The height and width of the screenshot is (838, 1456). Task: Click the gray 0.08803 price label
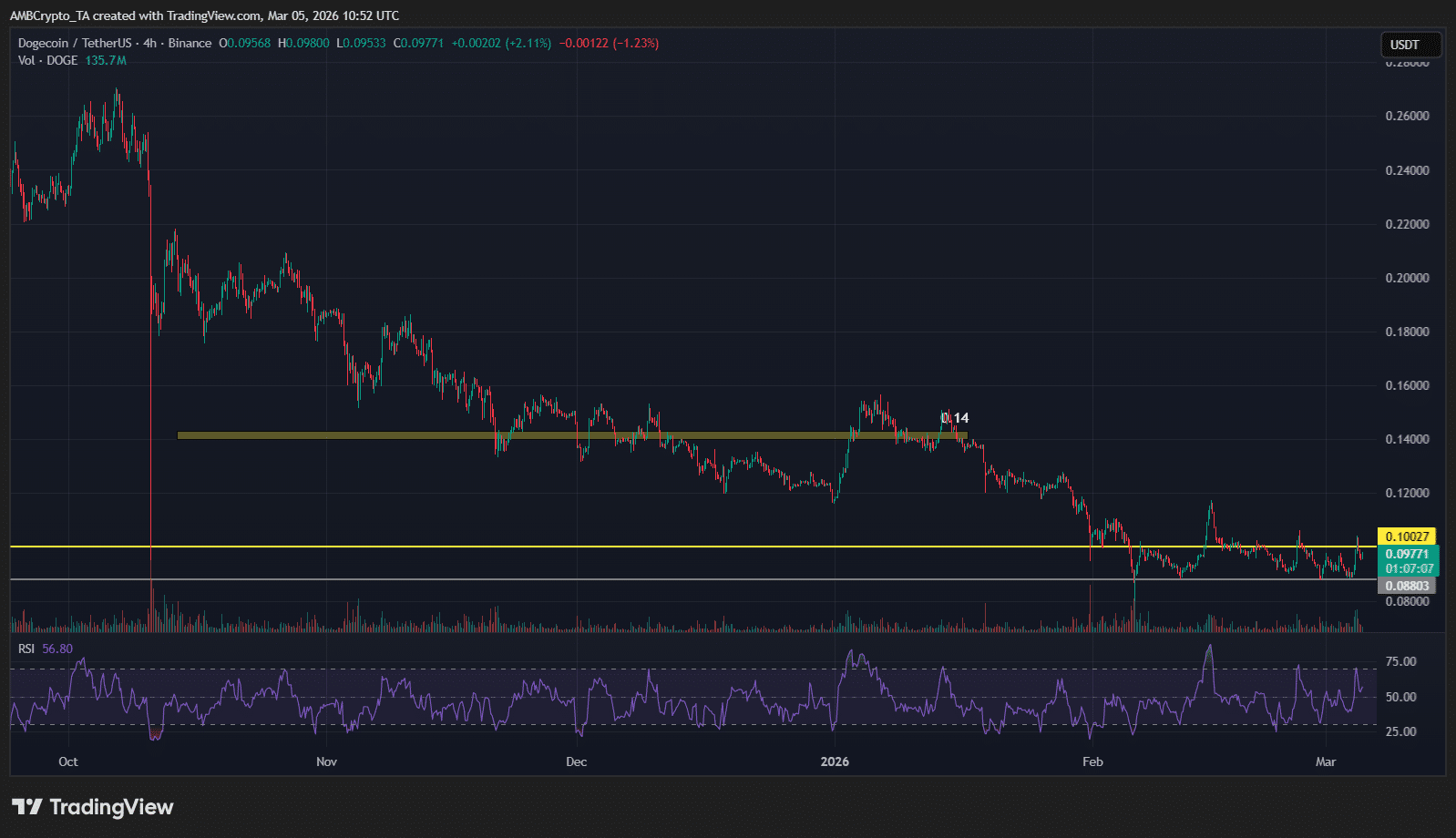1407,586
